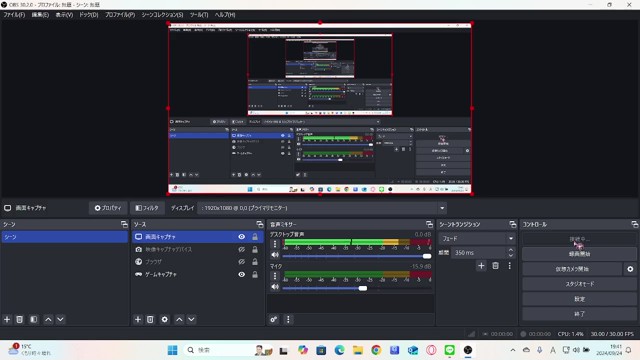Open ドック menu
This screenshot has height=360, width=640.
point(89,15)
